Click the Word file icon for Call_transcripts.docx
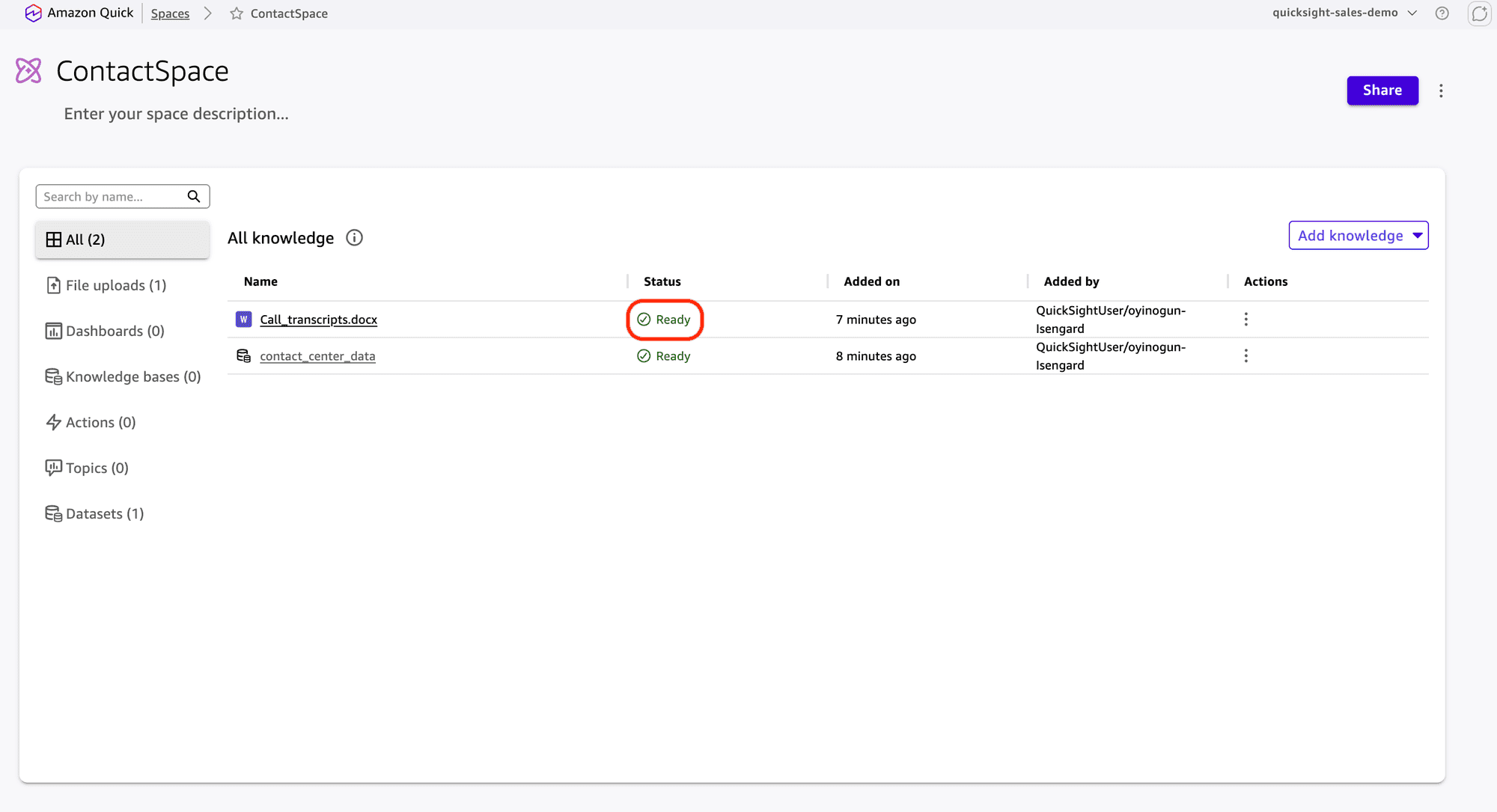The width and height of the screenshot is (1497, 812). click(243, 320)
